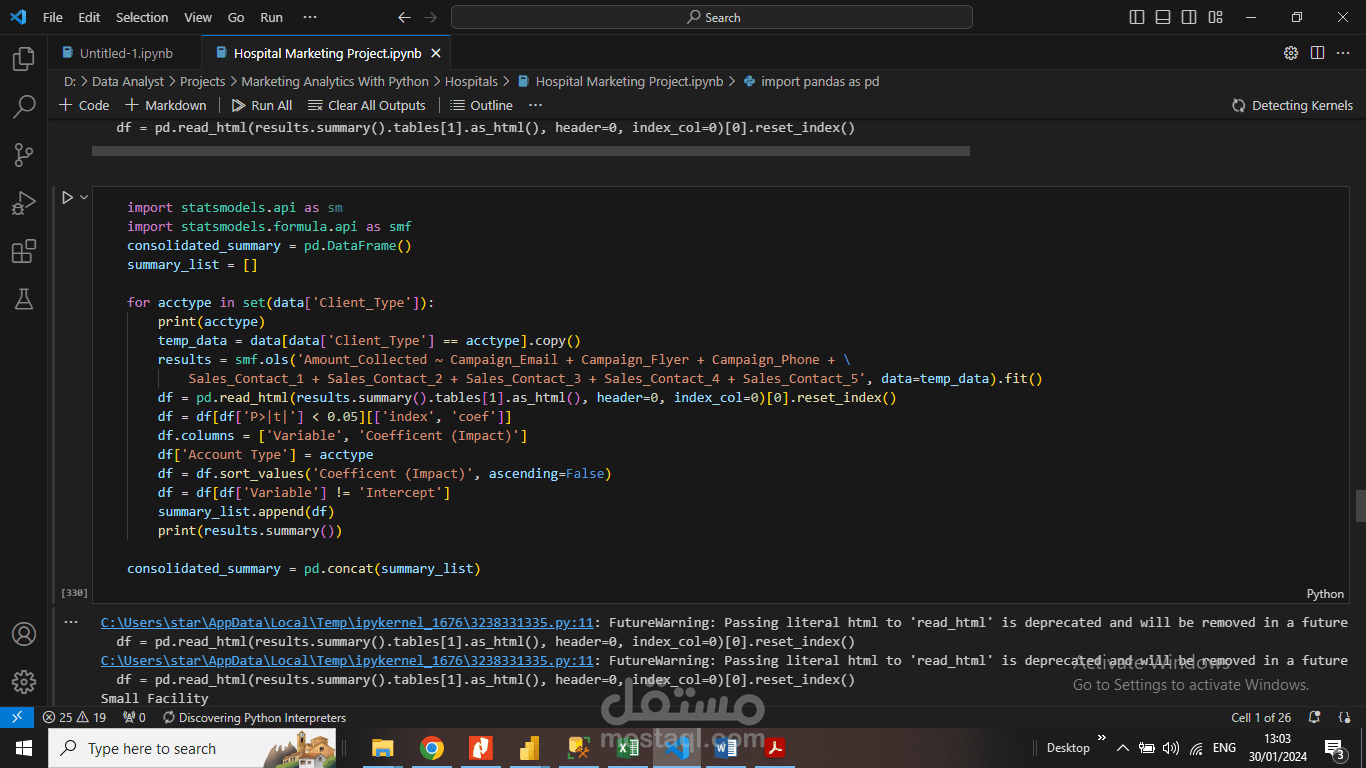This screenshot has width=1366, height=768.
Task: Click the horizontal scrollbar under the first cell
Action: click(531, 151)
